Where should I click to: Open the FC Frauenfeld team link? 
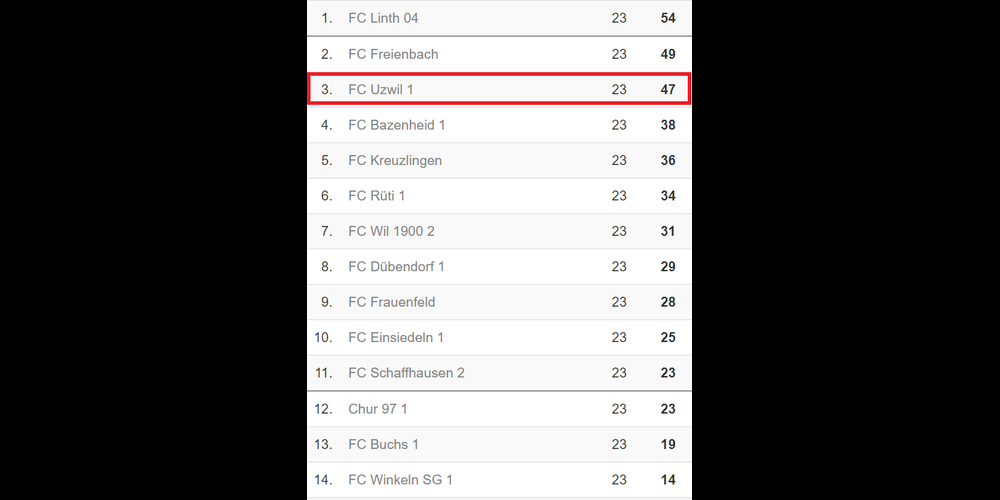[x=391, y=302]
